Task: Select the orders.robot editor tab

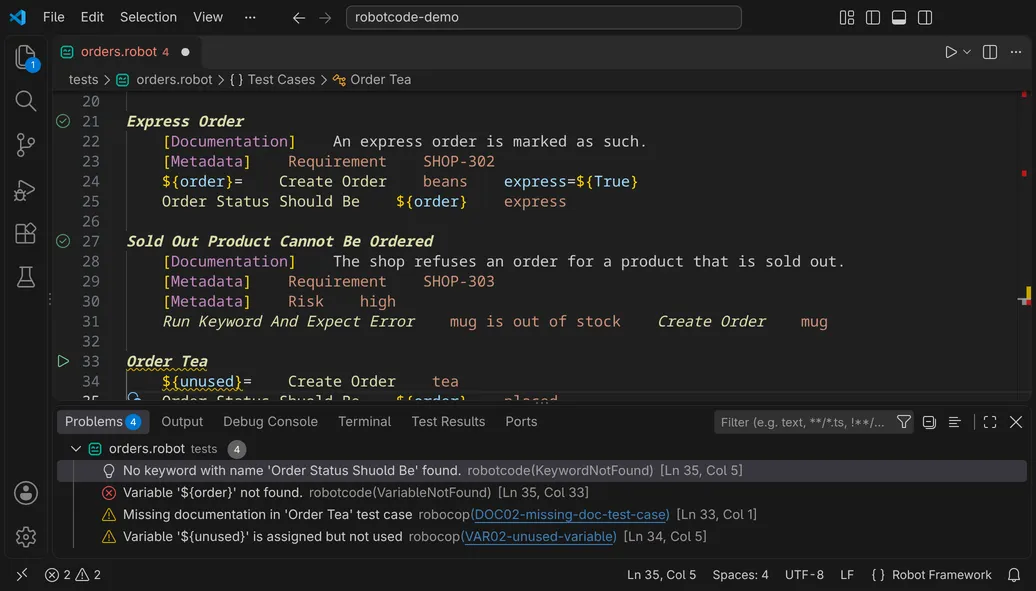Action: (125, 52)
